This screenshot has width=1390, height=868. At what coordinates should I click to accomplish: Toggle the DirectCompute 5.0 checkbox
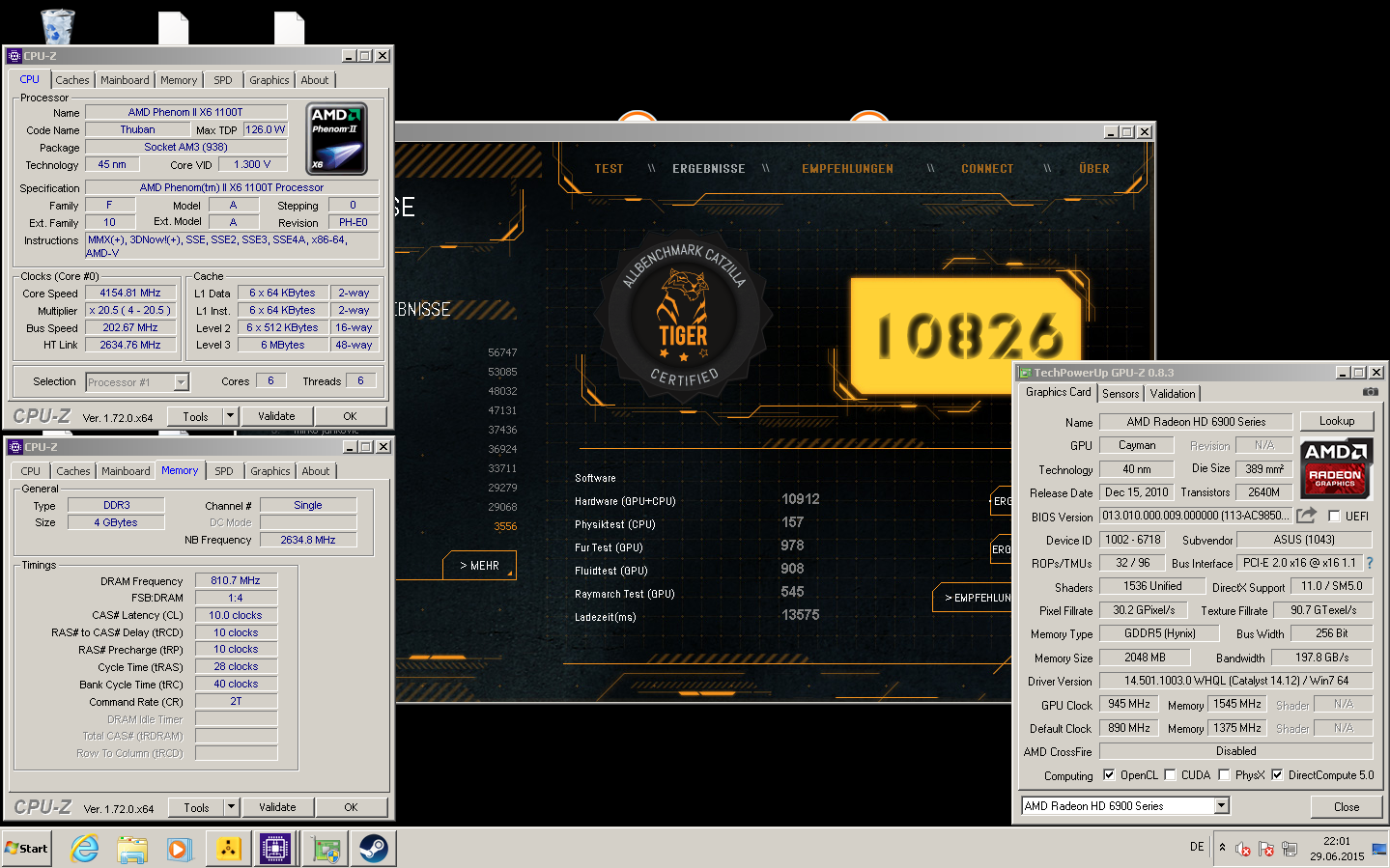(x=1277, y=774)
